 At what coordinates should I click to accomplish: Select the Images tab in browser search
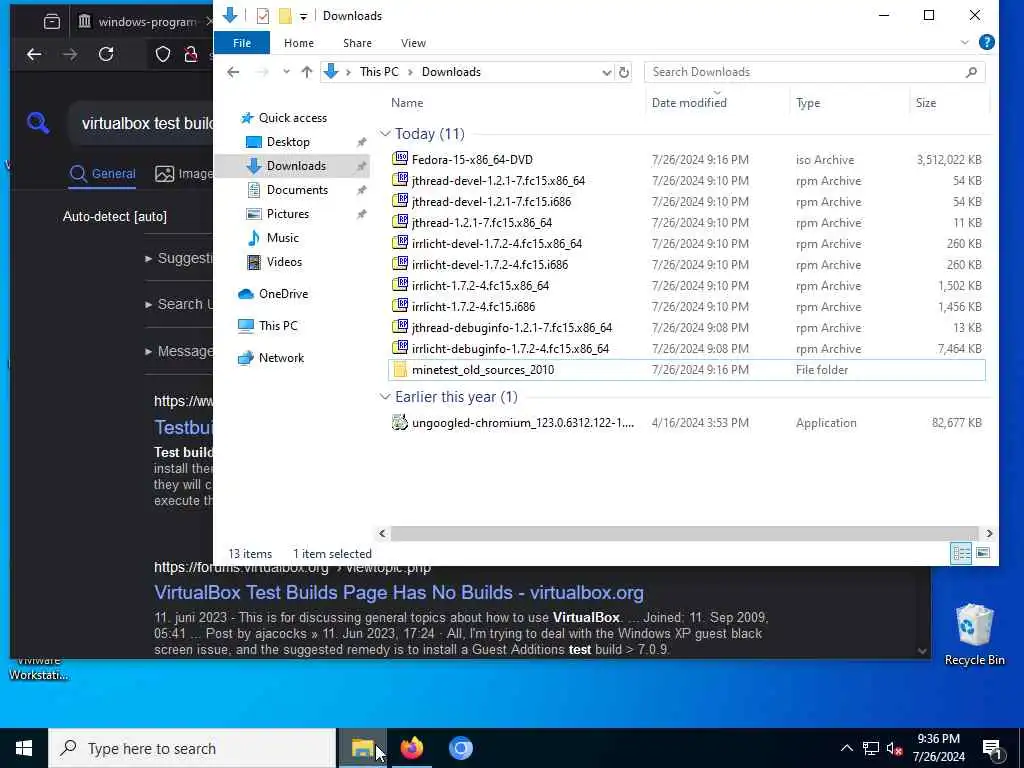pos(184,174)
